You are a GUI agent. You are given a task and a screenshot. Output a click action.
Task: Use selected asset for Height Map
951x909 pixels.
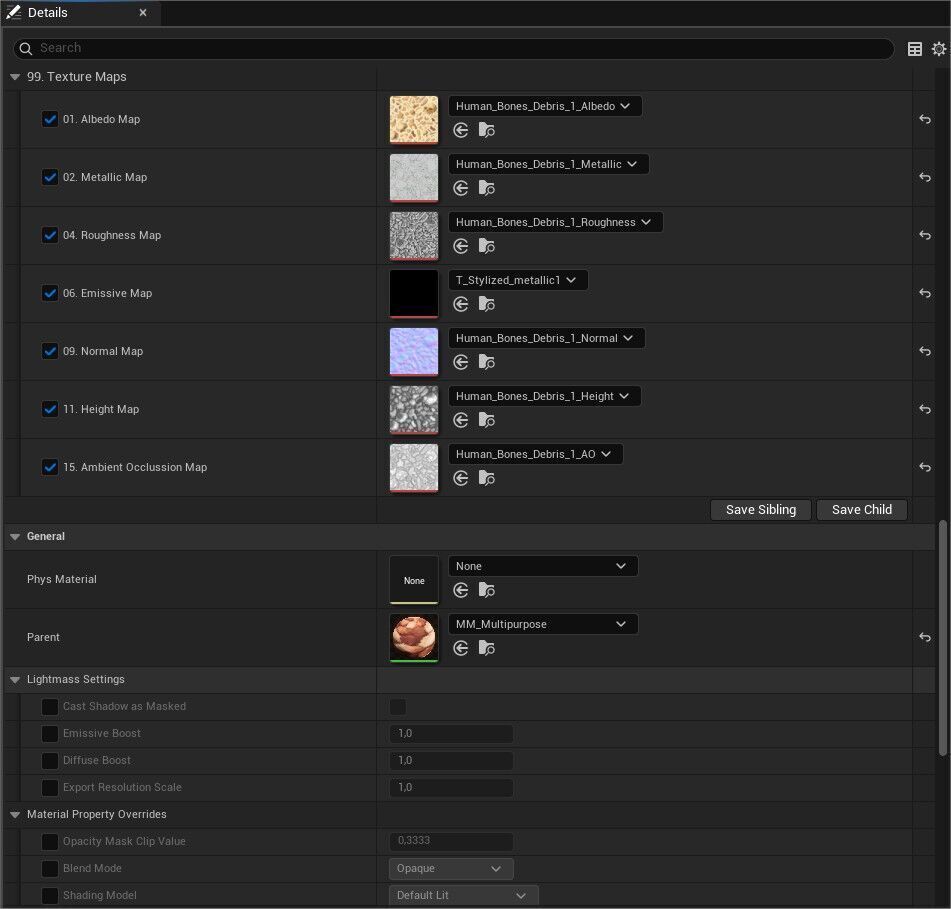[x=461, y=420]
